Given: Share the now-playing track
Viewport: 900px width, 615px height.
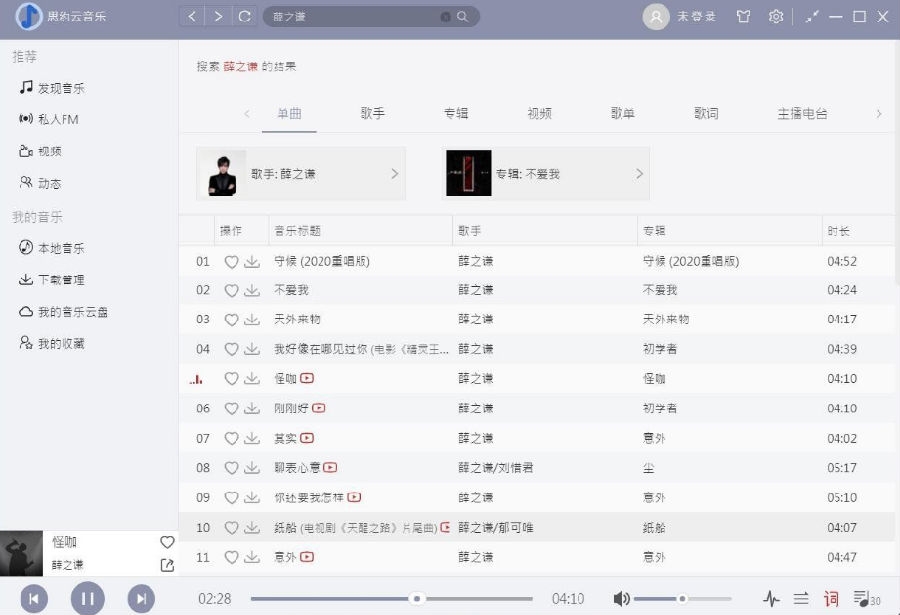Looking at the screenshot, I should pos(167,565).
